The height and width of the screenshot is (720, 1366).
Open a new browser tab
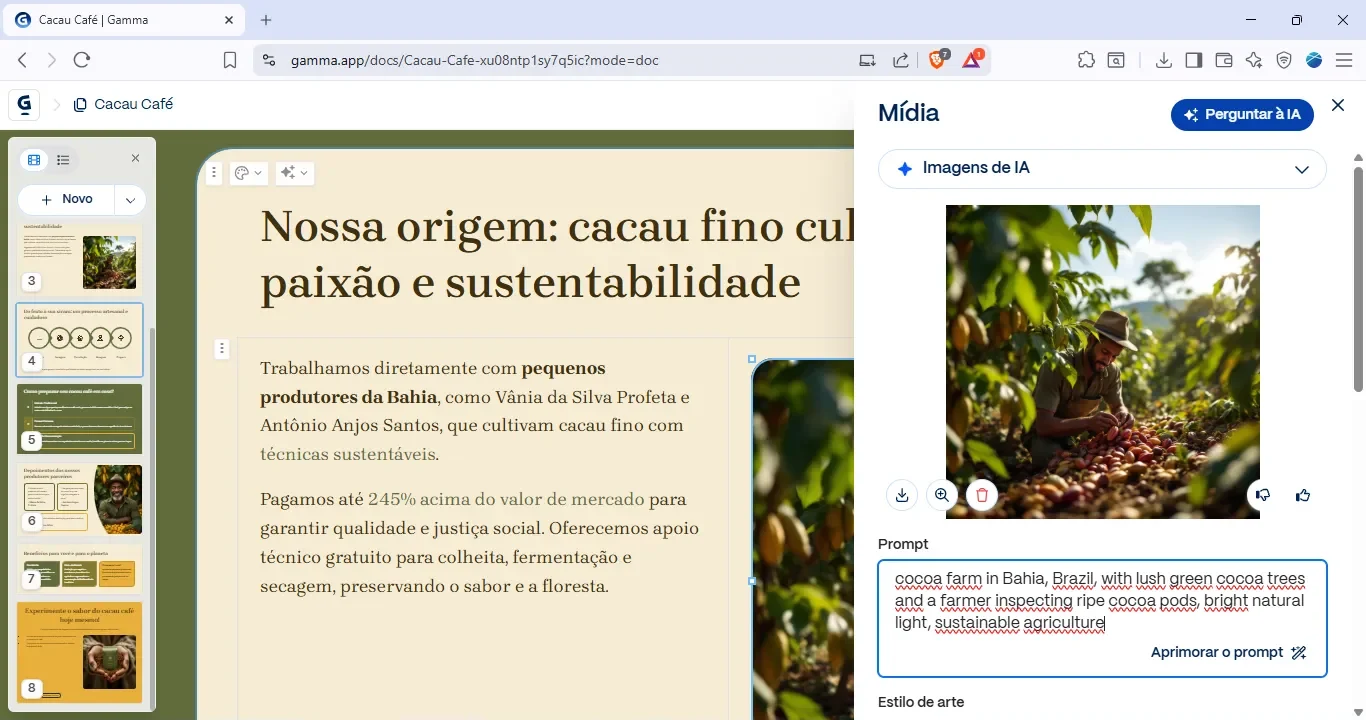click(x=266, y=20)
